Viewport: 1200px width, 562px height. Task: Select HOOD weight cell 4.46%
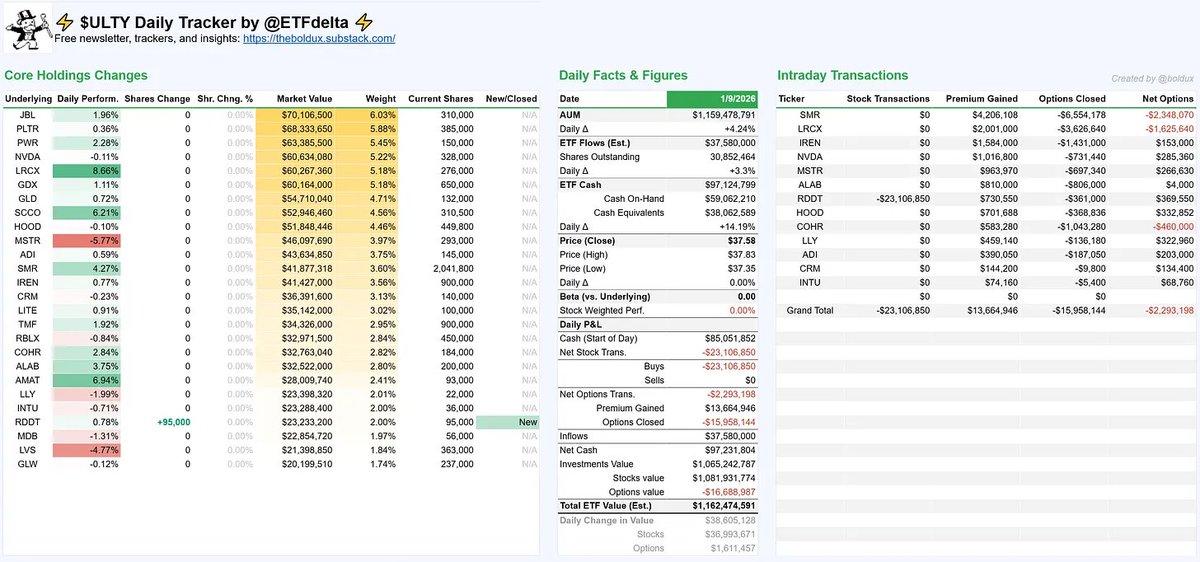pyautogui.click(x=383, y=228)
